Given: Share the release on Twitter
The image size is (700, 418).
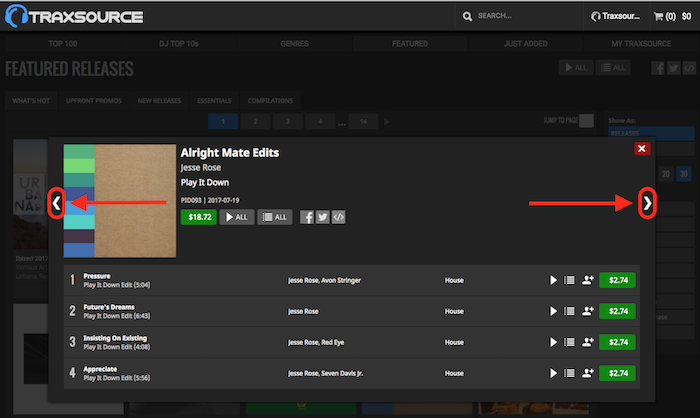Looking at the screenshot, I should click(x=322, y=217).
